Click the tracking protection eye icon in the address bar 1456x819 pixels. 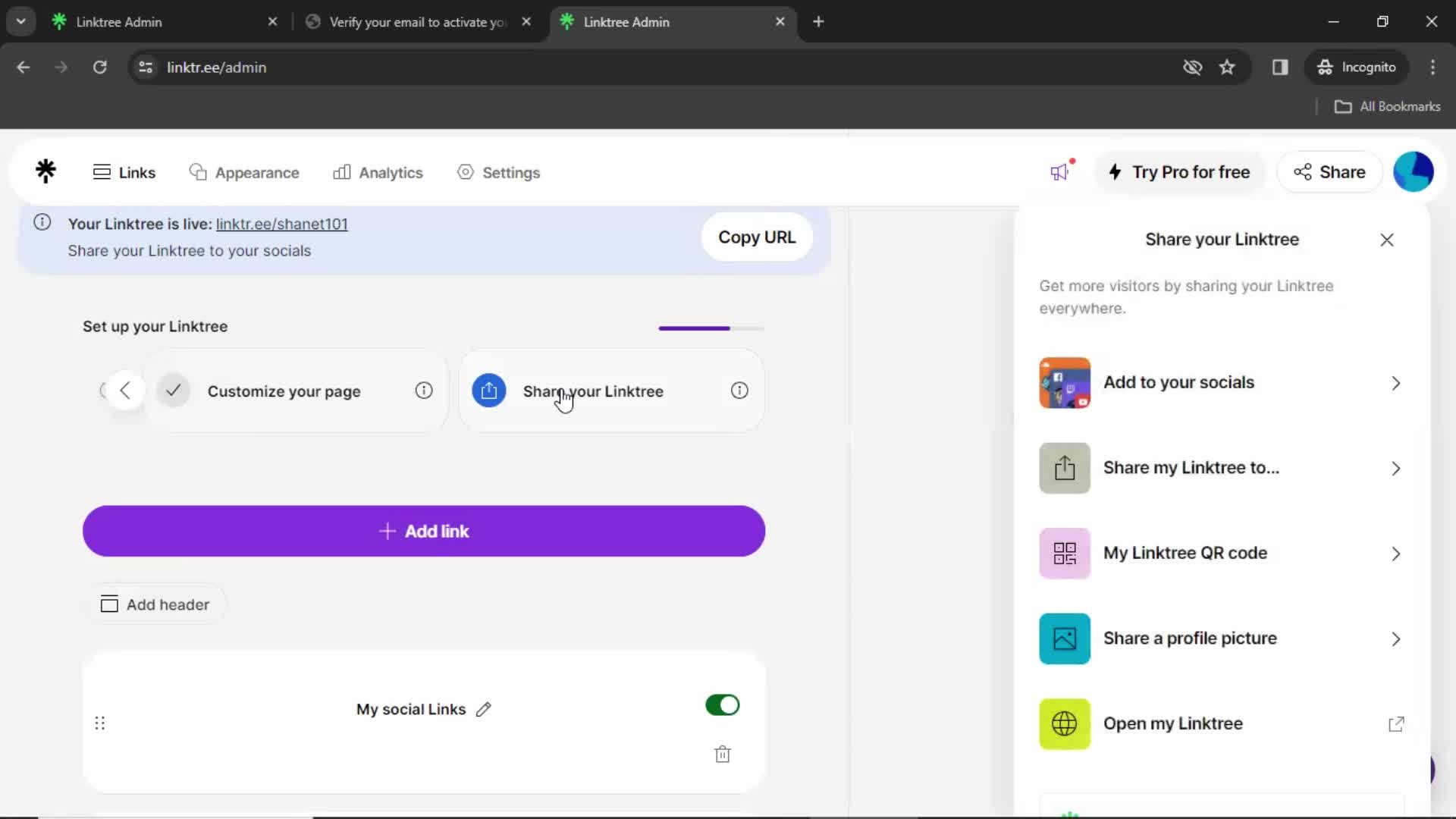(x=1193, y=67)
